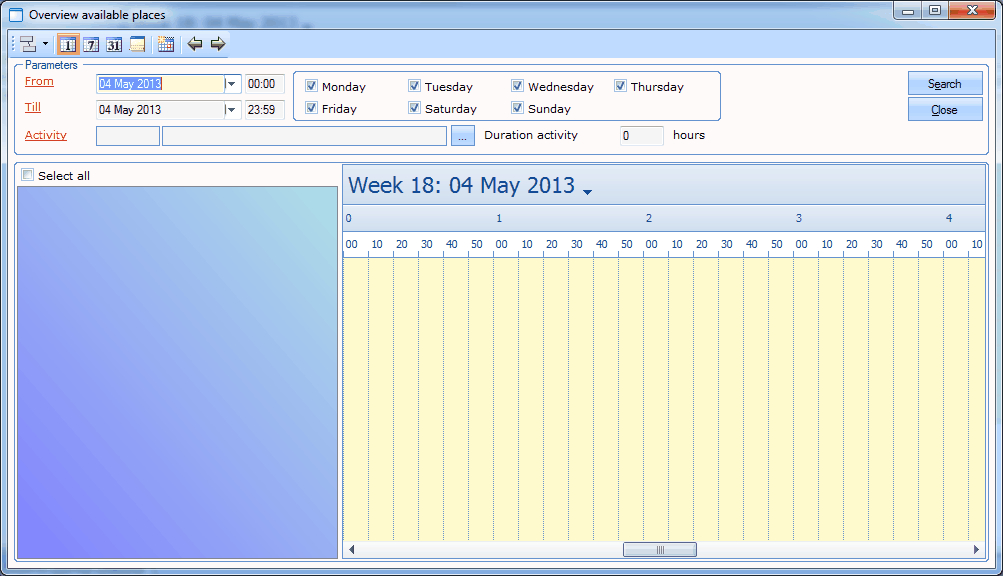
Task: Go forward with the right arrow icon
Action: click(x=218, y=44)
